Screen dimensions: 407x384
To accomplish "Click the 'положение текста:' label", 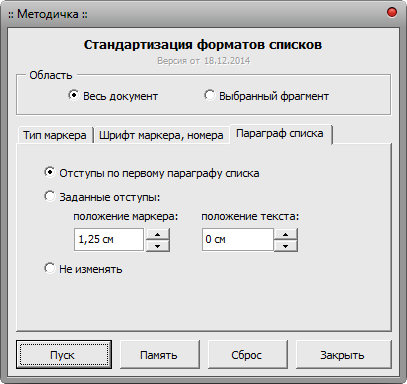I will pyautogui.click(x=250, y=216).
